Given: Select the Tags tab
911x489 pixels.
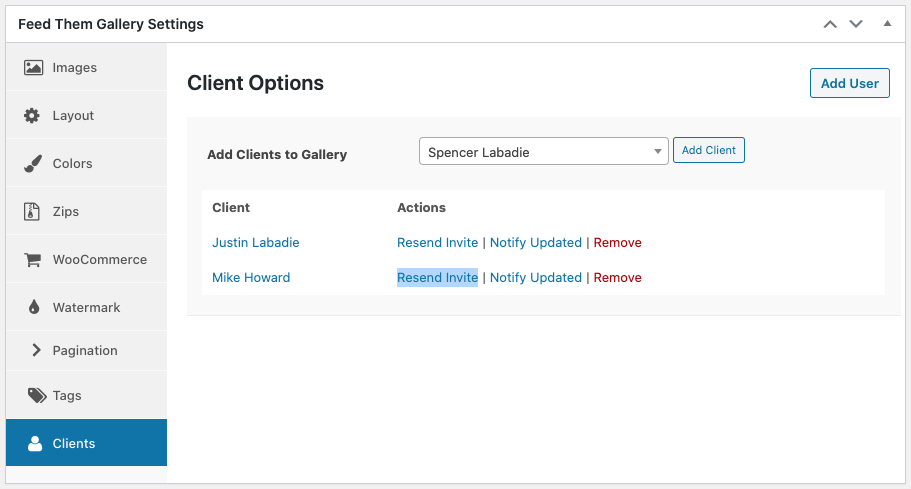Looking at the screenshot, I should click(x=87, y=395).
